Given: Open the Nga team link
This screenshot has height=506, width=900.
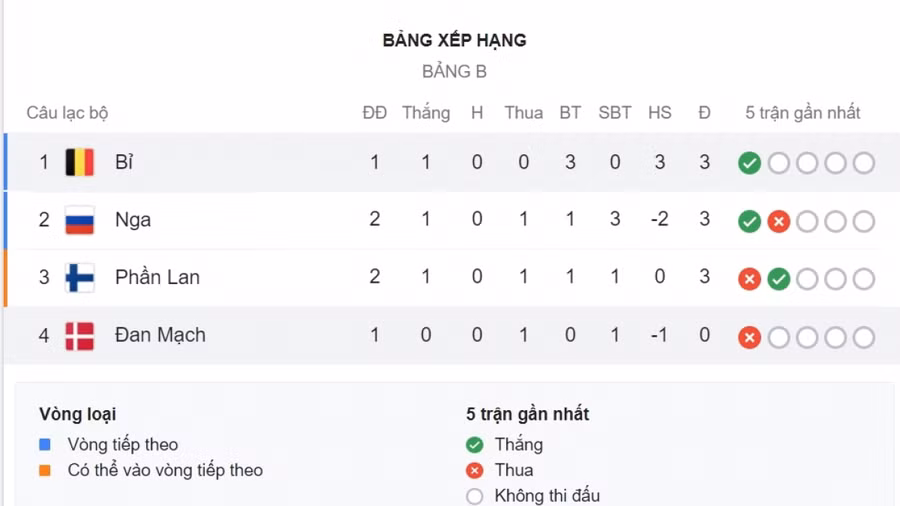Looking at the screenshot, I should click(x=133, y=220).
